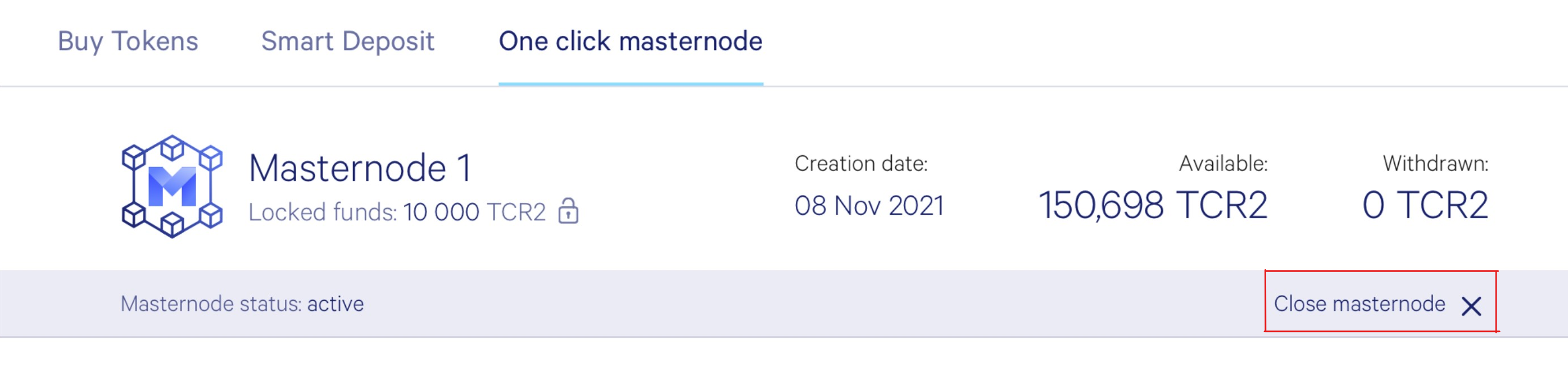Click the Creation date label
This screenshot has width=1568, height=376.
[860, 164]
